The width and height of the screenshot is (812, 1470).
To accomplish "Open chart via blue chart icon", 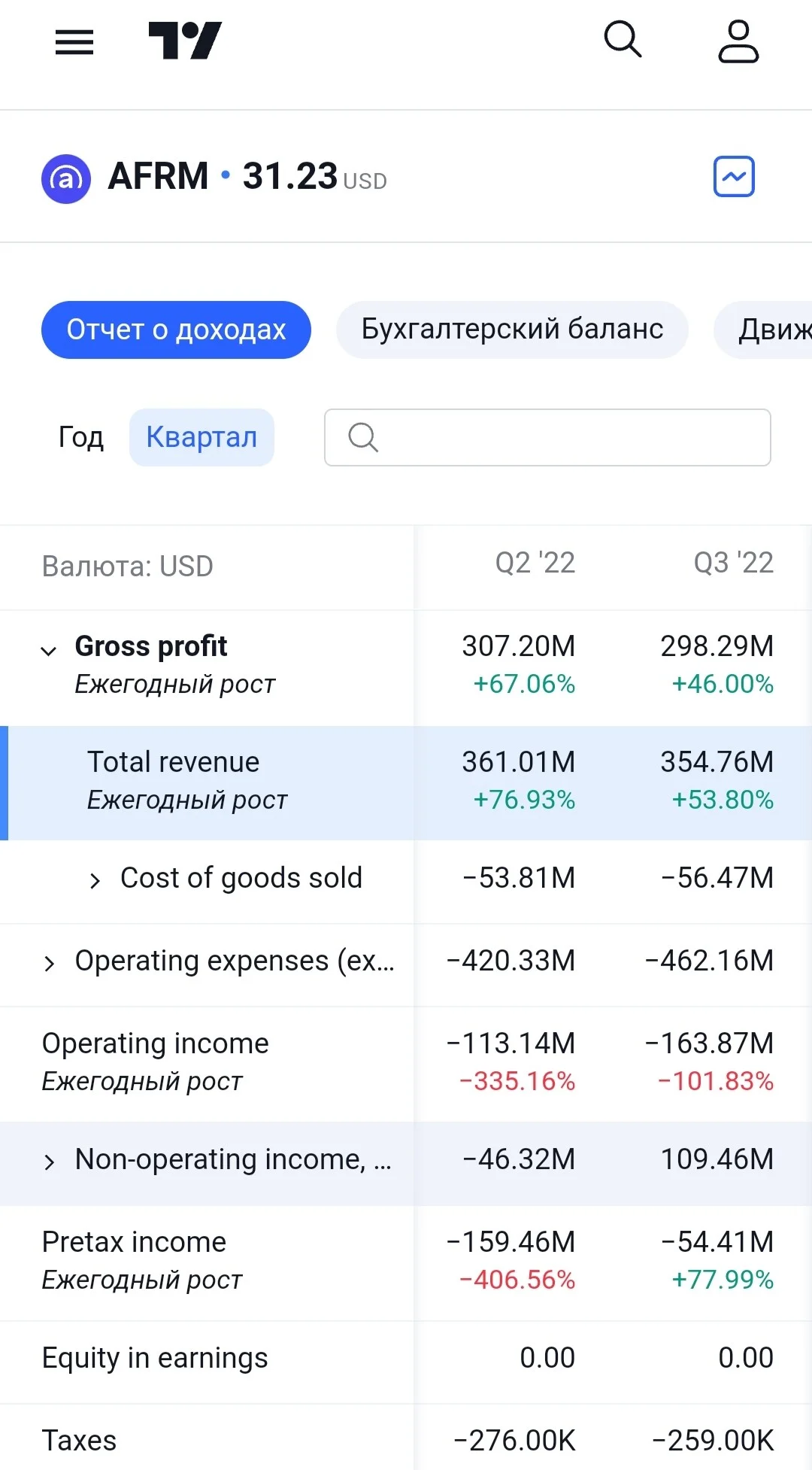I will (x=734, y=177).
